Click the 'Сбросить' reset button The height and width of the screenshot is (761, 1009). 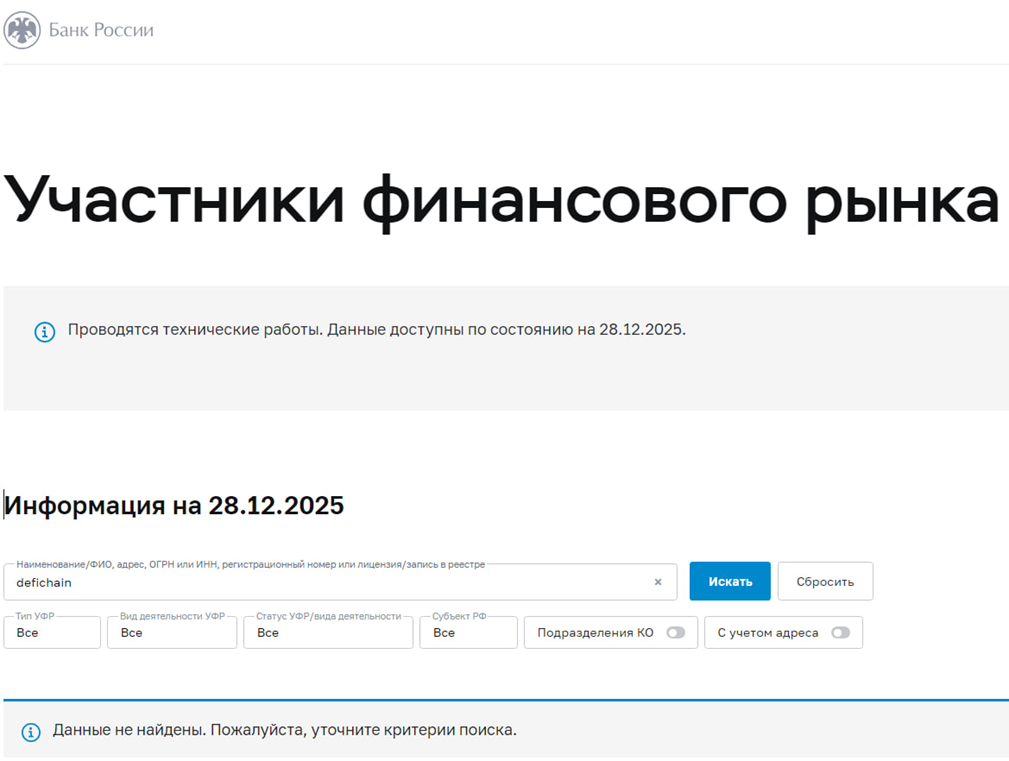tap(825, 581)
